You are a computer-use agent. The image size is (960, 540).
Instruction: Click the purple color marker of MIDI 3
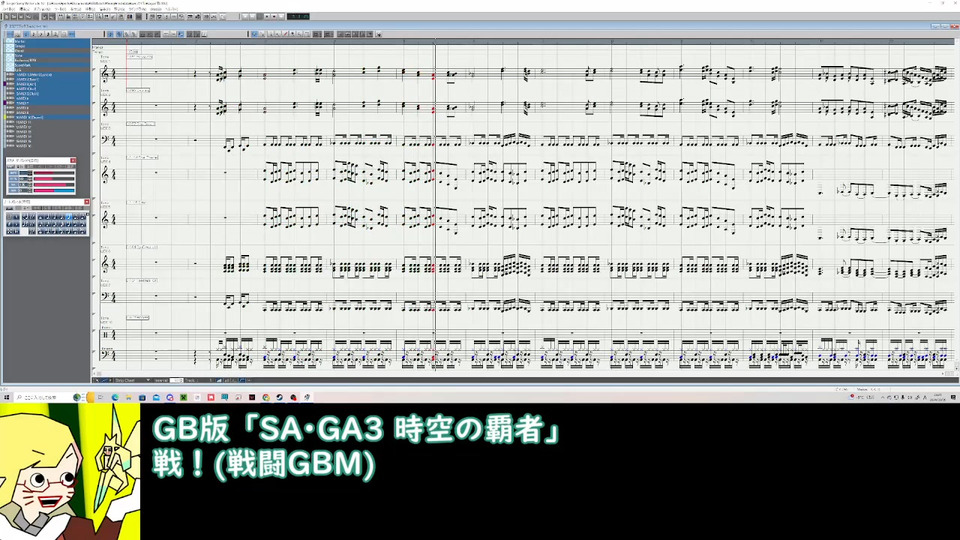pos(4,84)
